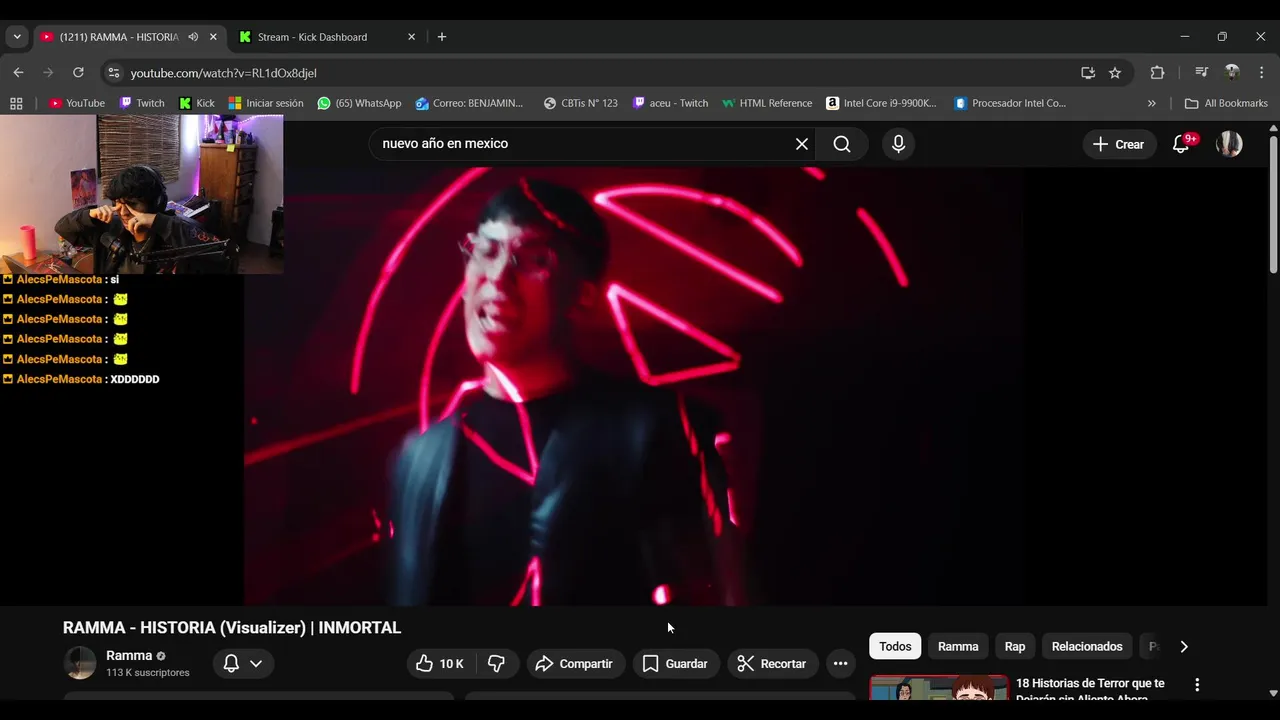Like the video with thumbs up
Screen dimensions: 1280x720
[x=440, y=664]
